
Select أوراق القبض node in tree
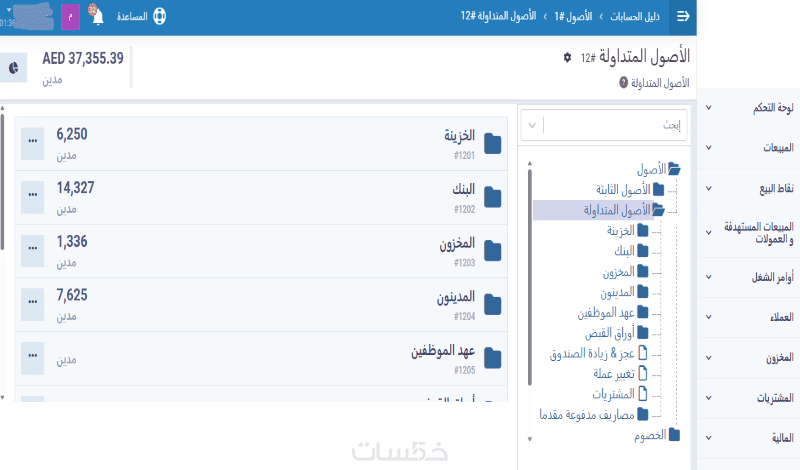coord(610,333)
